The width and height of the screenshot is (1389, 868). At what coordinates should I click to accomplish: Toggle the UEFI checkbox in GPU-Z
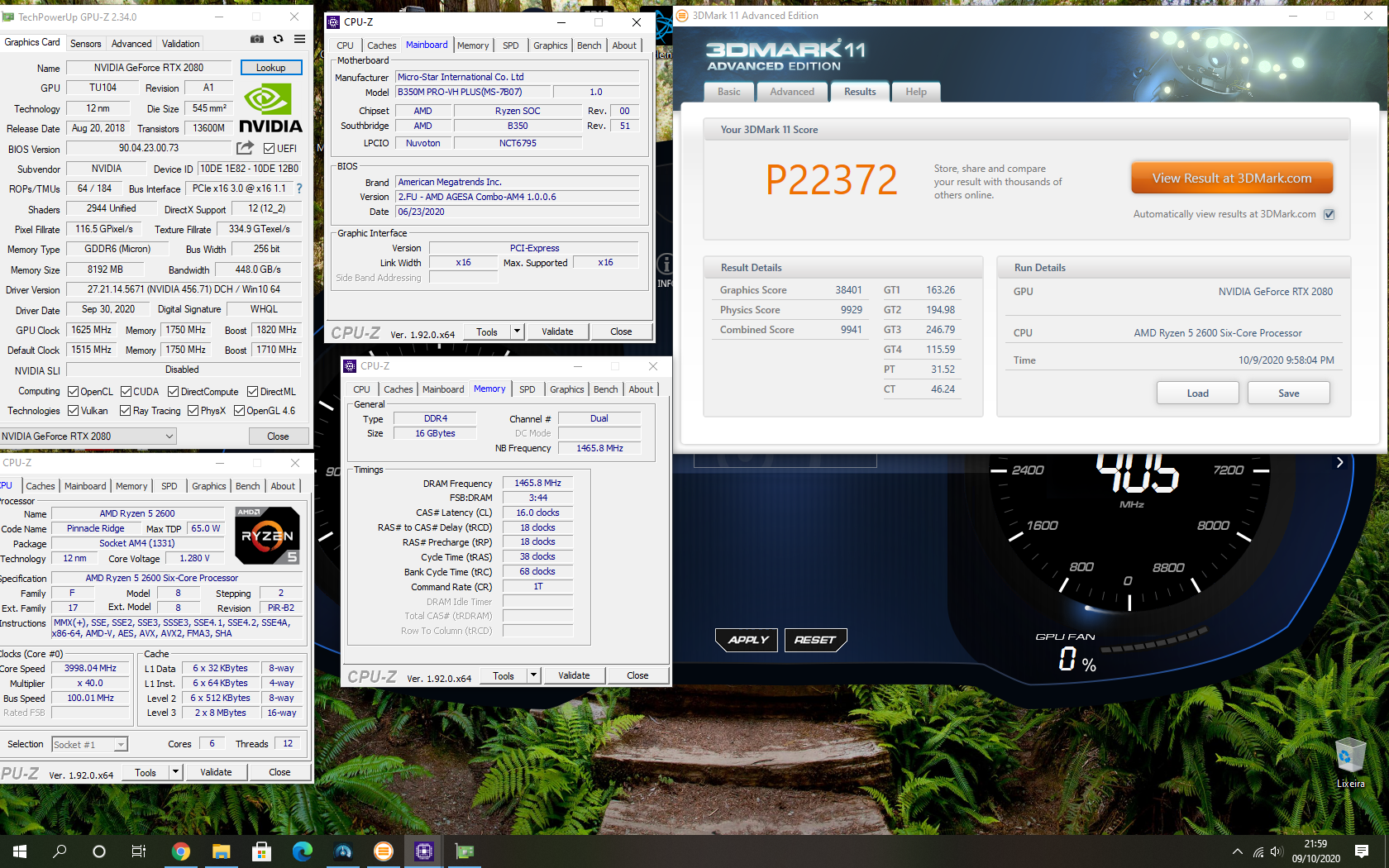pyautogui.click(x=269, y=149)
